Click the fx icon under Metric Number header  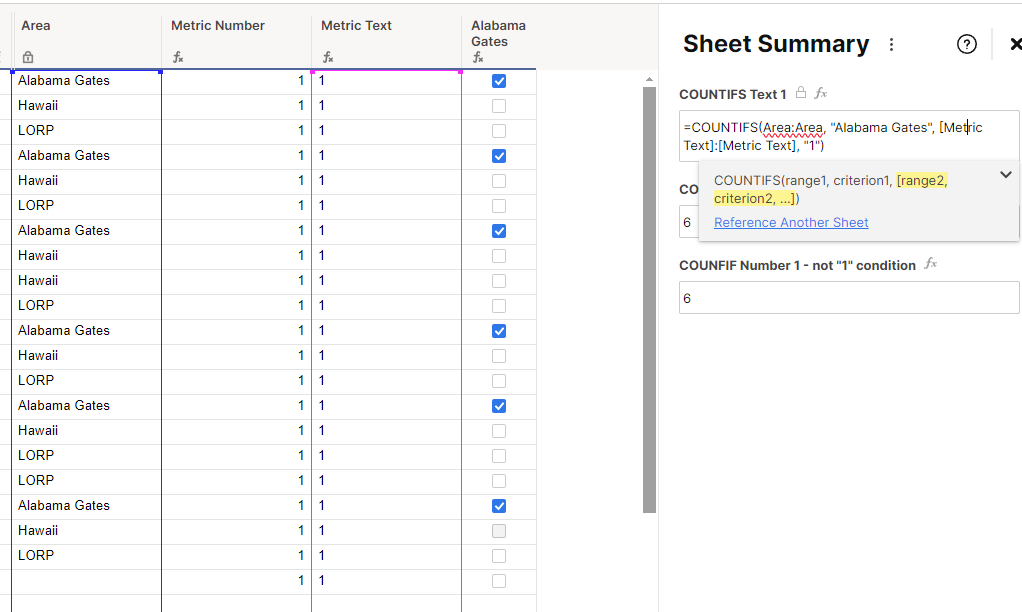pyautogui.click(x=178, y=57)
